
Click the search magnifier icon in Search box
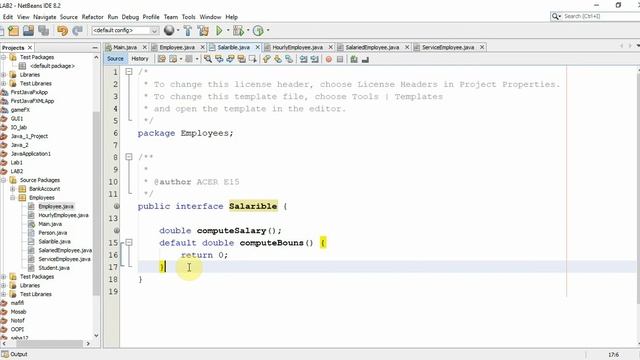coord(556,16)
